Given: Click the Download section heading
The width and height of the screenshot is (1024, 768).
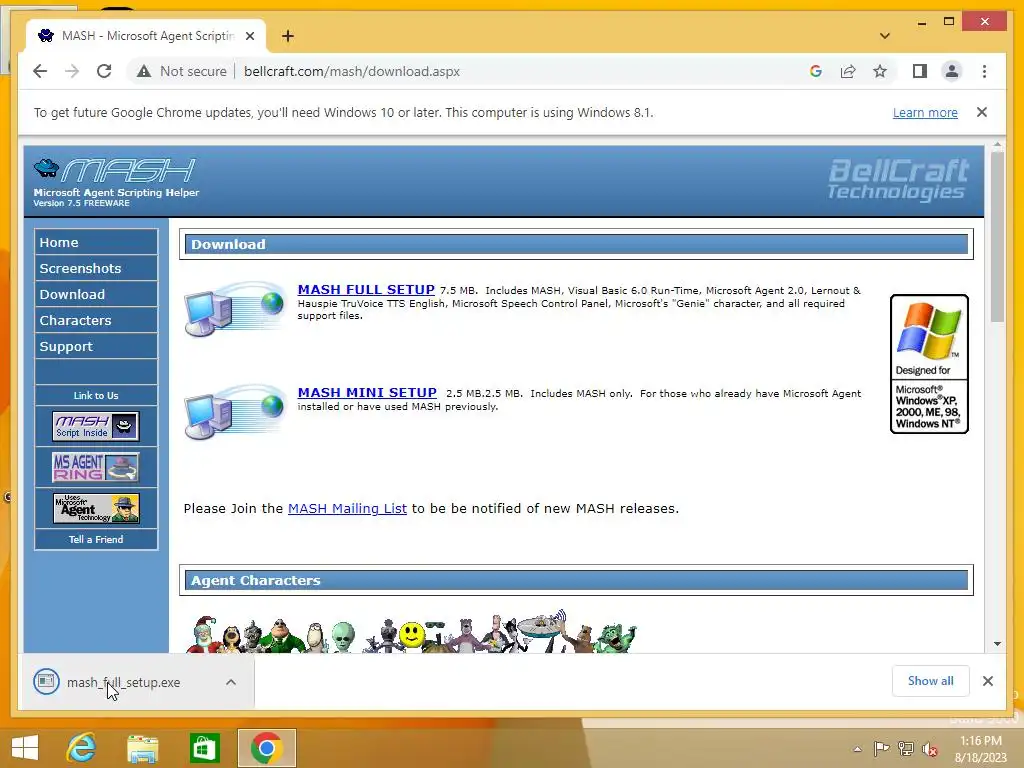Looking at the screenshot, I should click(x=576, y=244).
